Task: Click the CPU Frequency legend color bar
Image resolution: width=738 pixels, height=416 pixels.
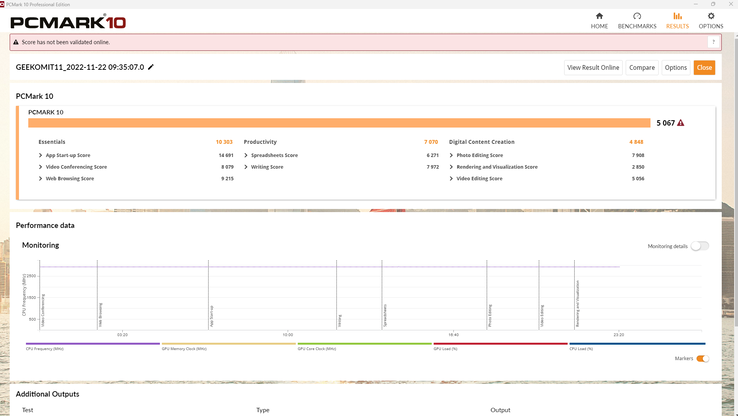Action: (x=90, y=343)
